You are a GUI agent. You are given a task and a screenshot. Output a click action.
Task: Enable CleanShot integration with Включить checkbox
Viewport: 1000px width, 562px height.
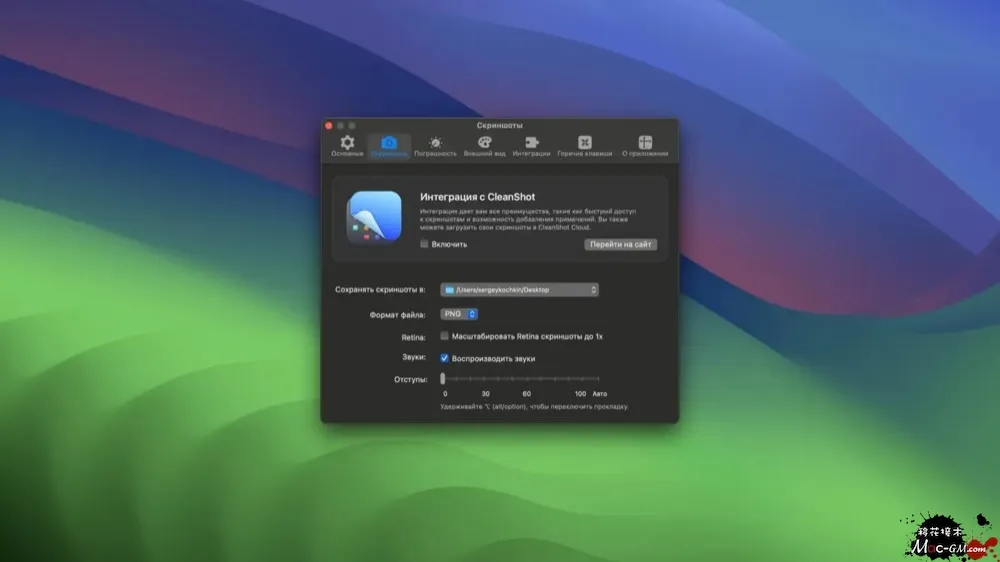424,244
